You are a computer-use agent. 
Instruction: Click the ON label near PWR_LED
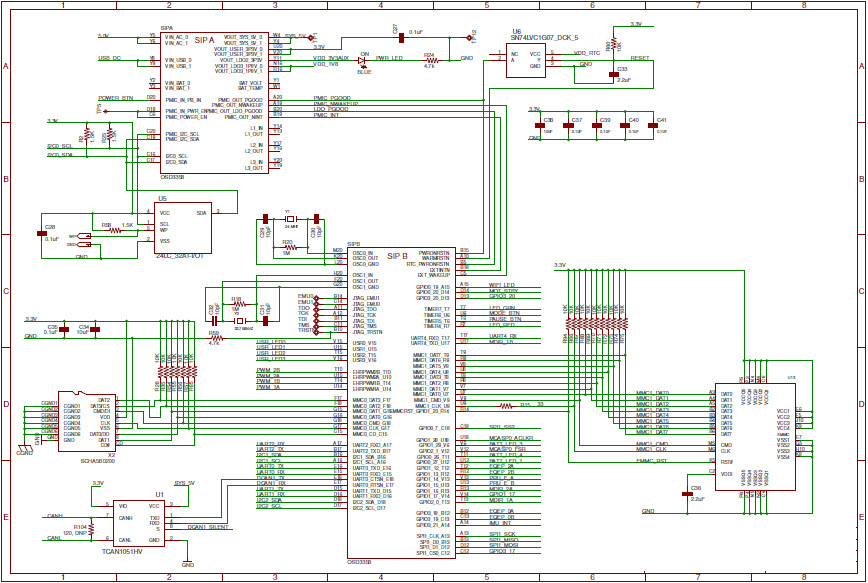[x=365, y=53]
